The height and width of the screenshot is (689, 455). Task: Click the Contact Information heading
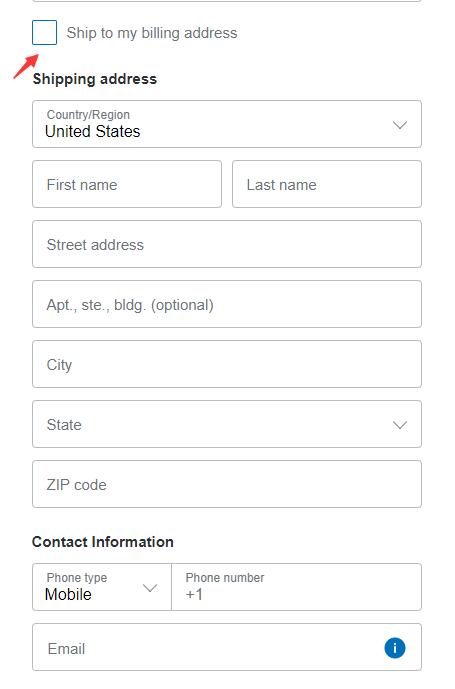tap(103, 542)
